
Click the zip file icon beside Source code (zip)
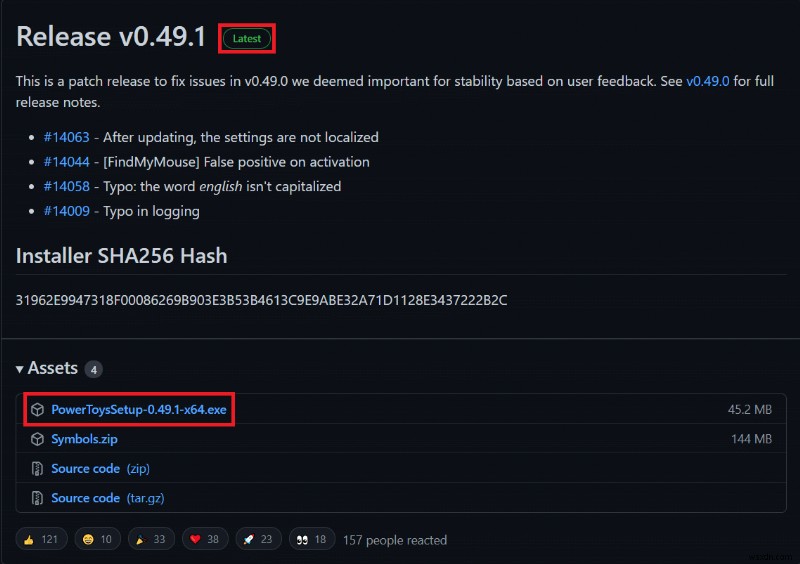tap(37, 469)
